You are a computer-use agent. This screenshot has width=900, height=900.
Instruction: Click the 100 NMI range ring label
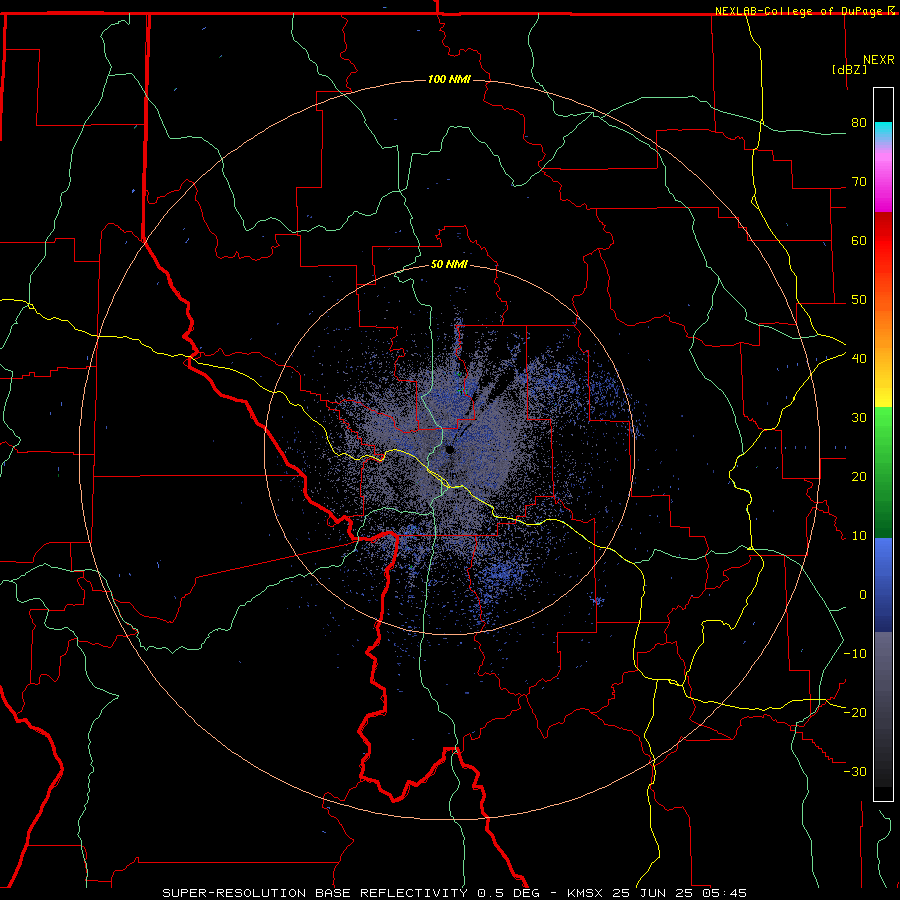tap(449, 79)
